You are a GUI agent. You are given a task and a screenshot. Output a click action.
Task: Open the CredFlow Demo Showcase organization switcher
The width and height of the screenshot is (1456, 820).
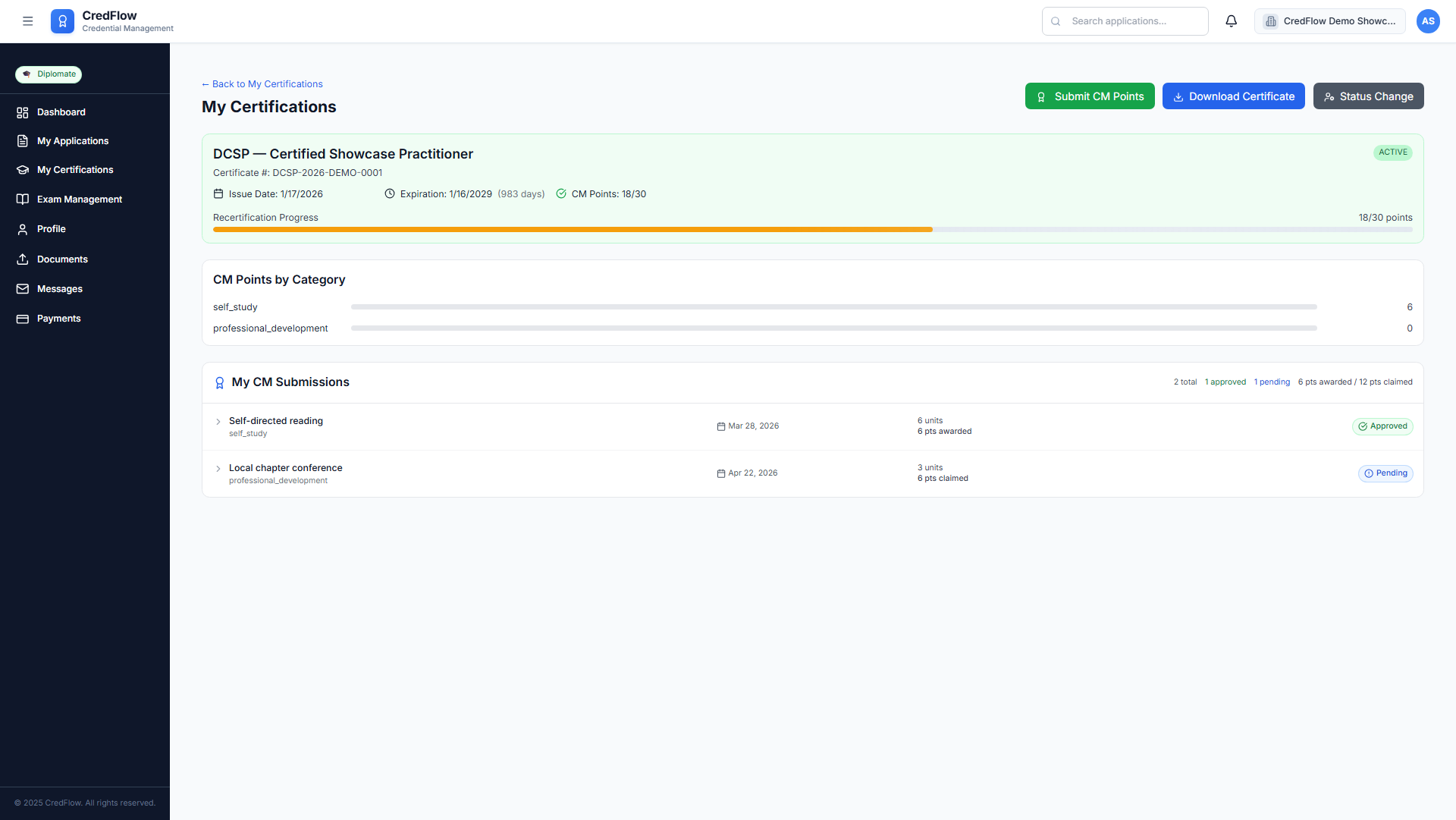(x=1329, y=21)
